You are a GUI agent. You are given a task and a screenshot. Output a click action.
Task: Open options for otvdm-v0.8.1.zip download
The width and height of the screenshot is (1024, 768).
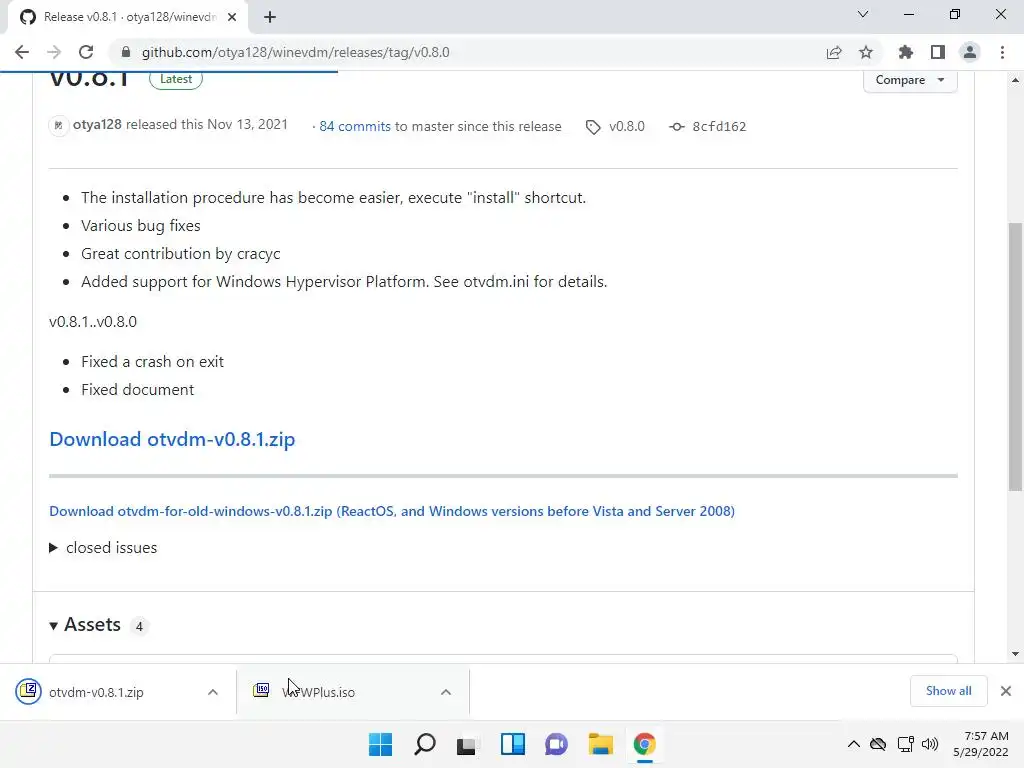coord(212,692)
